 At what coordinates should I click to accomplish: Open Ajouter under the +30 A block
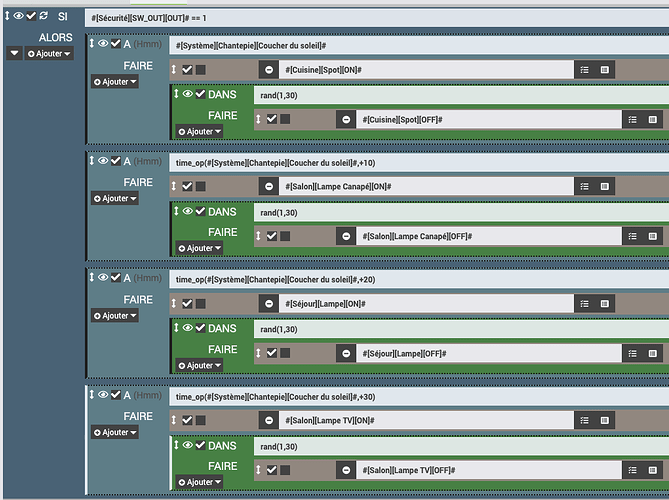115,432
